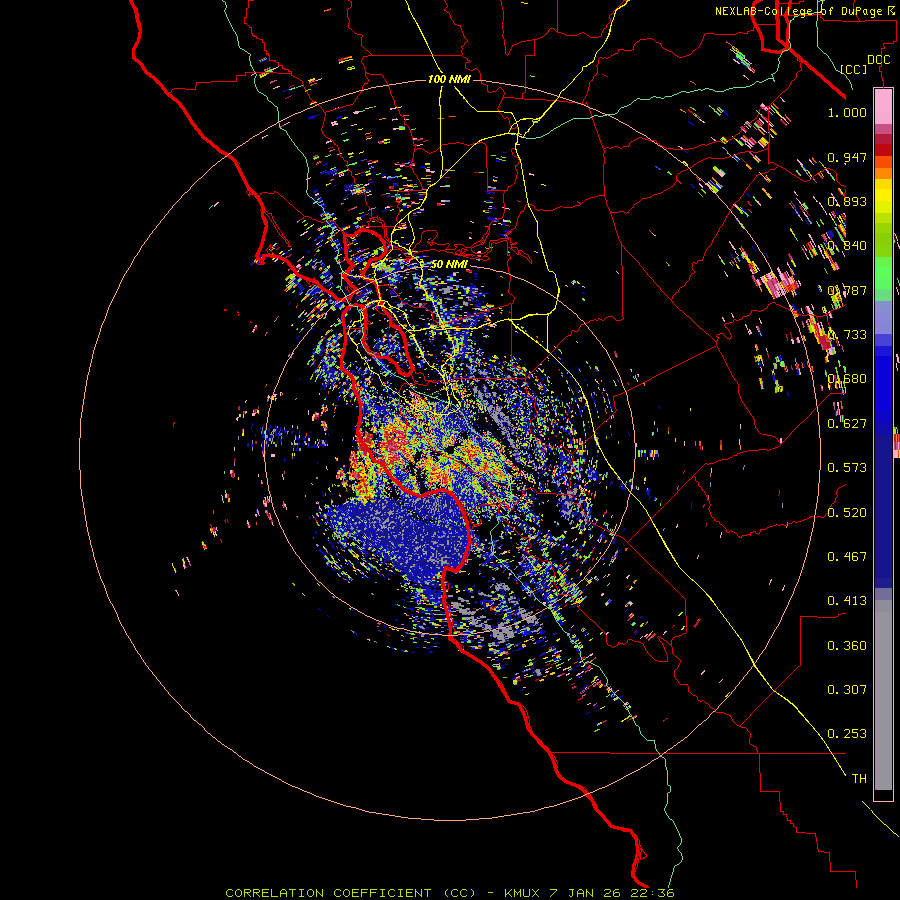The height and width of the screenshot is (900, 900).
Task: Pick the dark navy band on the color bar
Action: [883, 511]
